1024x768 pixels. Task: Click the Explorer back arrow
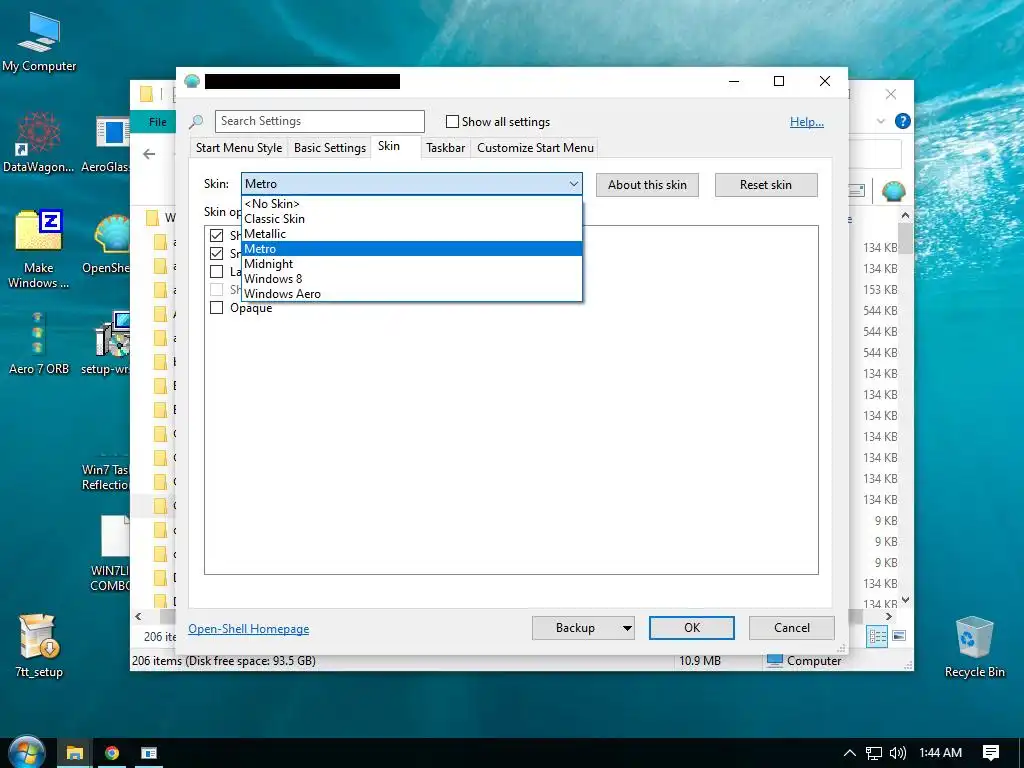150,154
